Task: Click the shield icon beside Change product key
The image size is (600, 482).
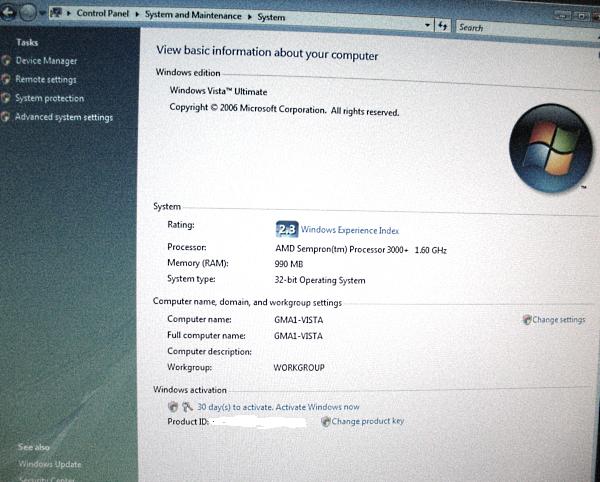Action: tap(325, 422)
